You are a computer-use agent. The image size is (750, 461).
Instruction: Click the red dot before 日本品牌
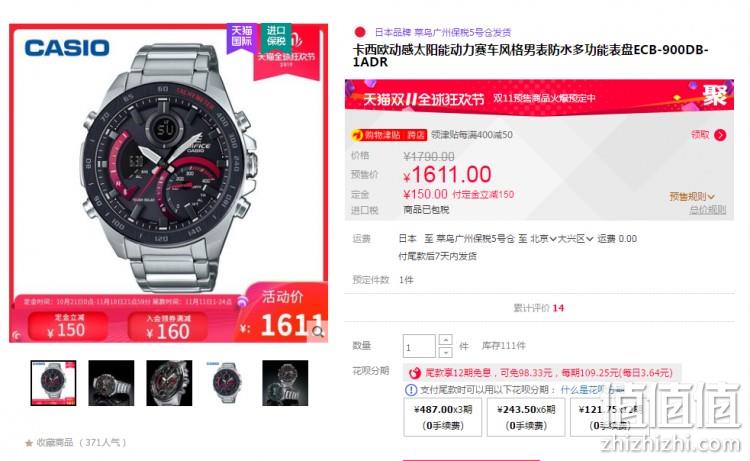click(360, 33)
